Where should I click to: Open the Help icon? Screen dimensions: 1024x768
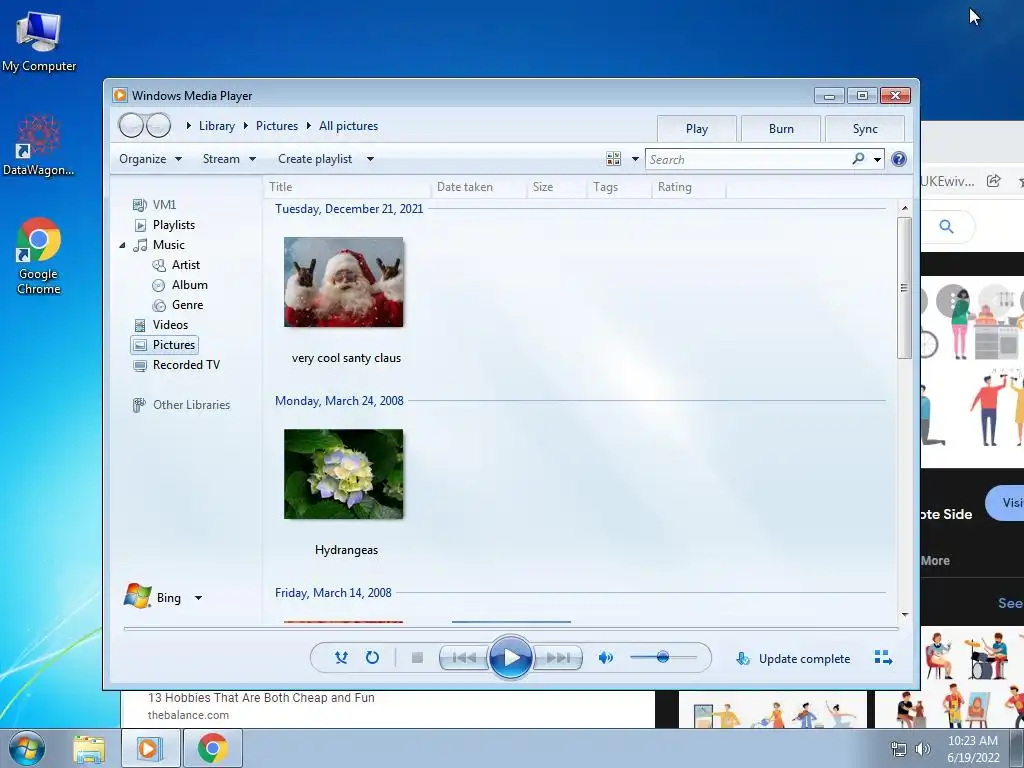[899, 159]
